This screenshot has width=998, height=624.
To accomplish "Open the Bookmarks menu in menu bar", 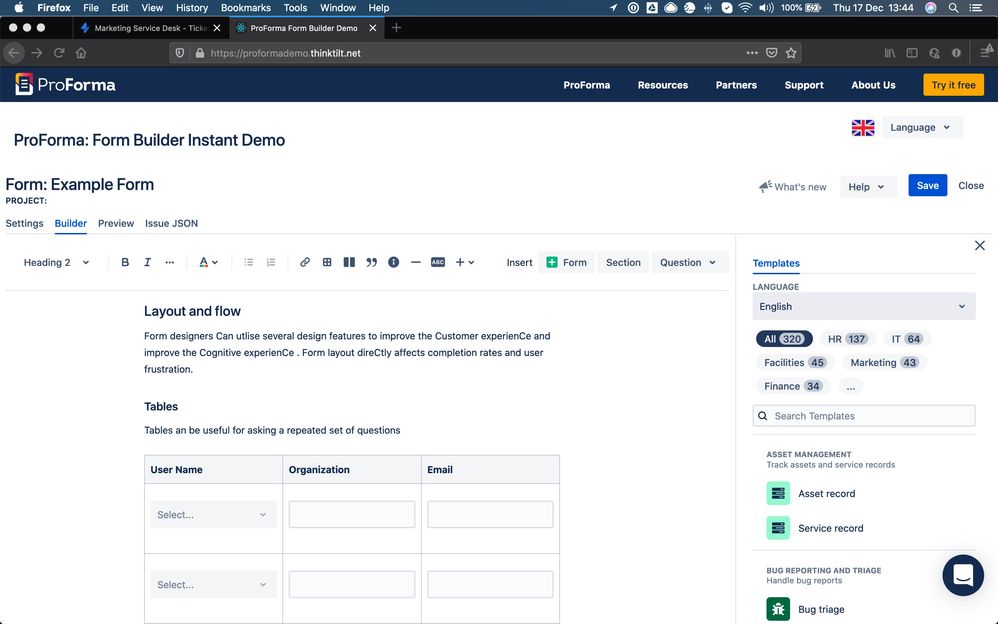I will (245, 8).
